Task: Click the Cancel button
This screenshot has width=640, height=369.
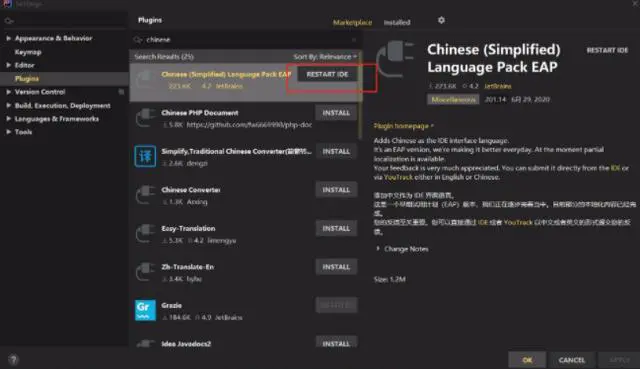Action: pyautogui.click(x=571, y=360)
